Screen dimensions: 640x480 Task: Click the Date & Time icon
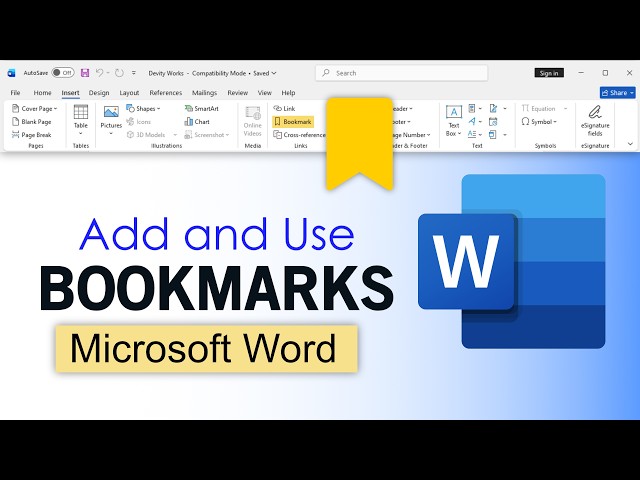pyautogui.click(x=493, y=122)
